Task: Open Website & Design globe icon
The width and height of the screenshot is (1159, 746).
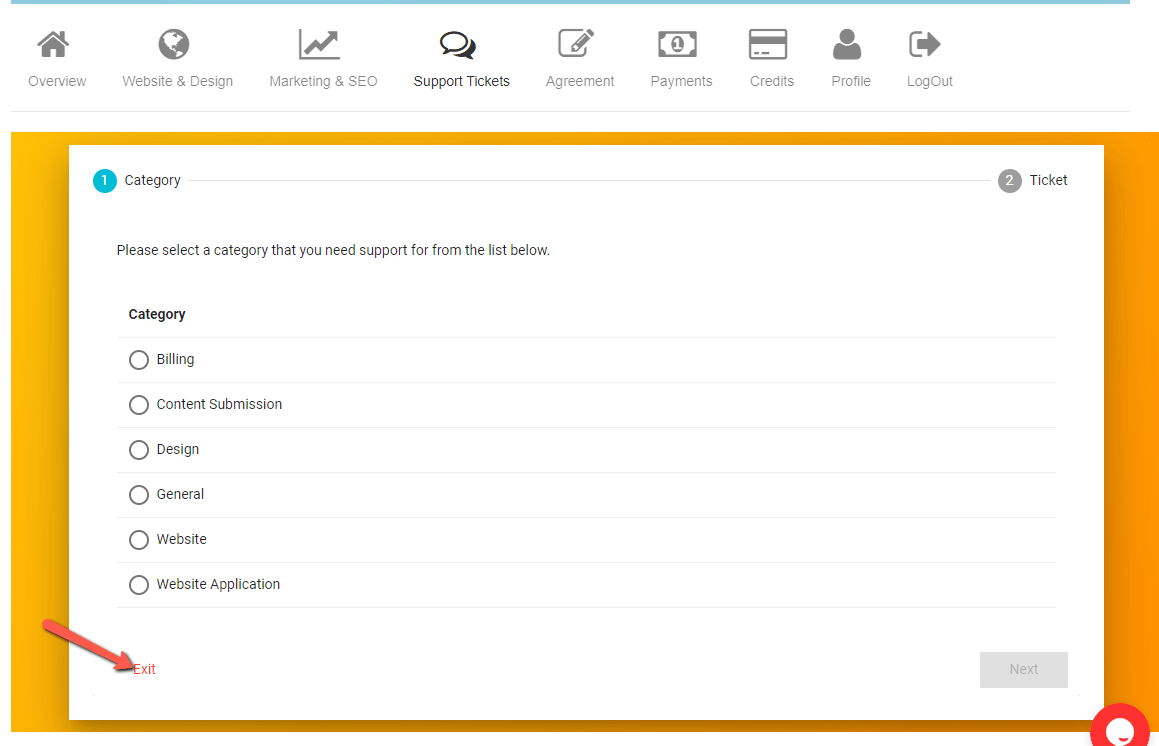Action: click(174, 45)
